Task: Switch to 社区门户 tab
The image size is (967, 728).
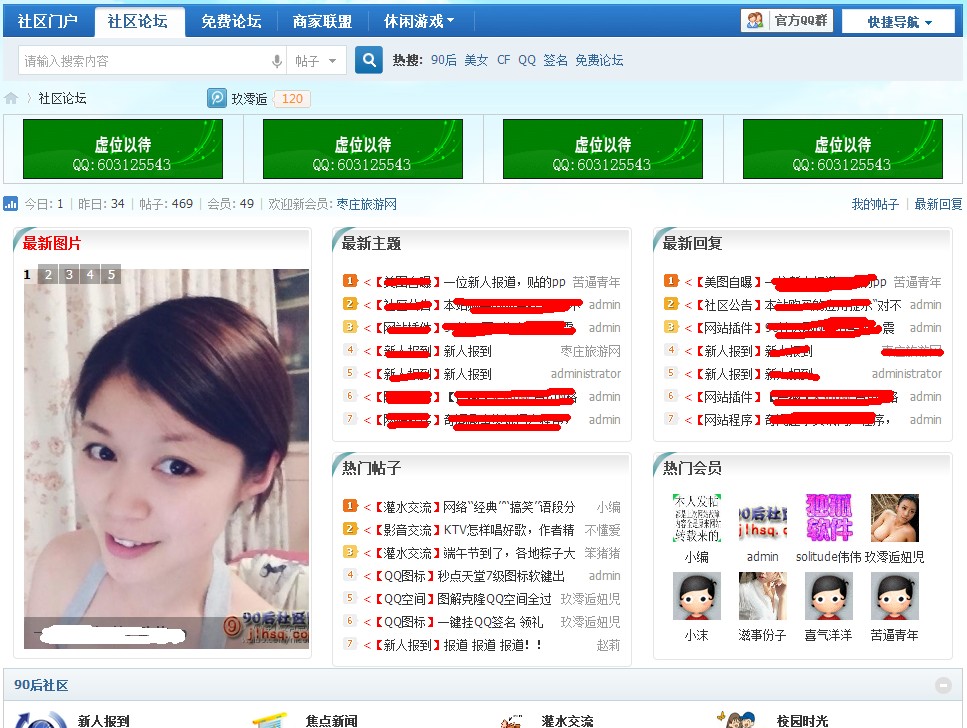Action: click(x=48, y=22)
